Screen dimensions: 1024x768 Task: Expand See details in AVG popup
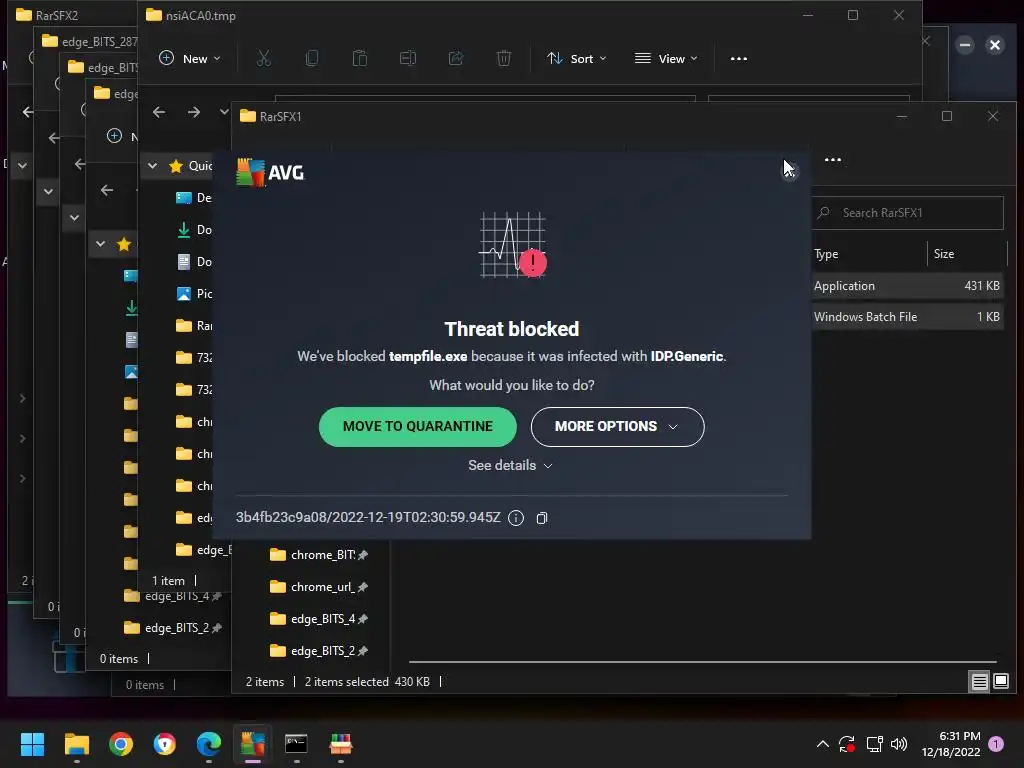pyautogui.click(x=510, y=465)
